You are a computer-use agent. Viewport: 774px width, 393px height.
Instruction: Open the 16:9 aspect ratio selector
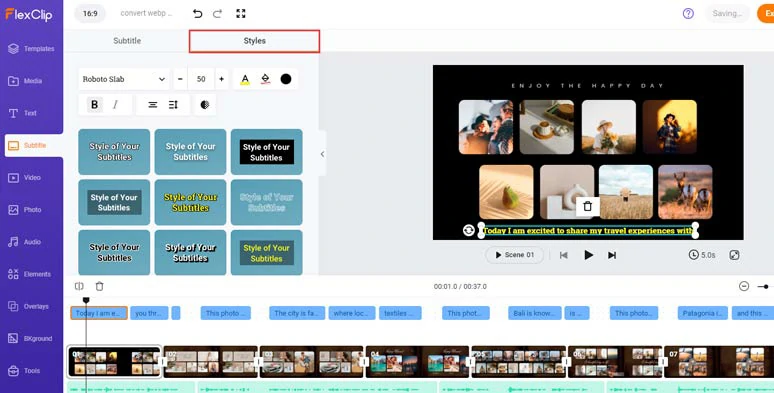point(90,14)
